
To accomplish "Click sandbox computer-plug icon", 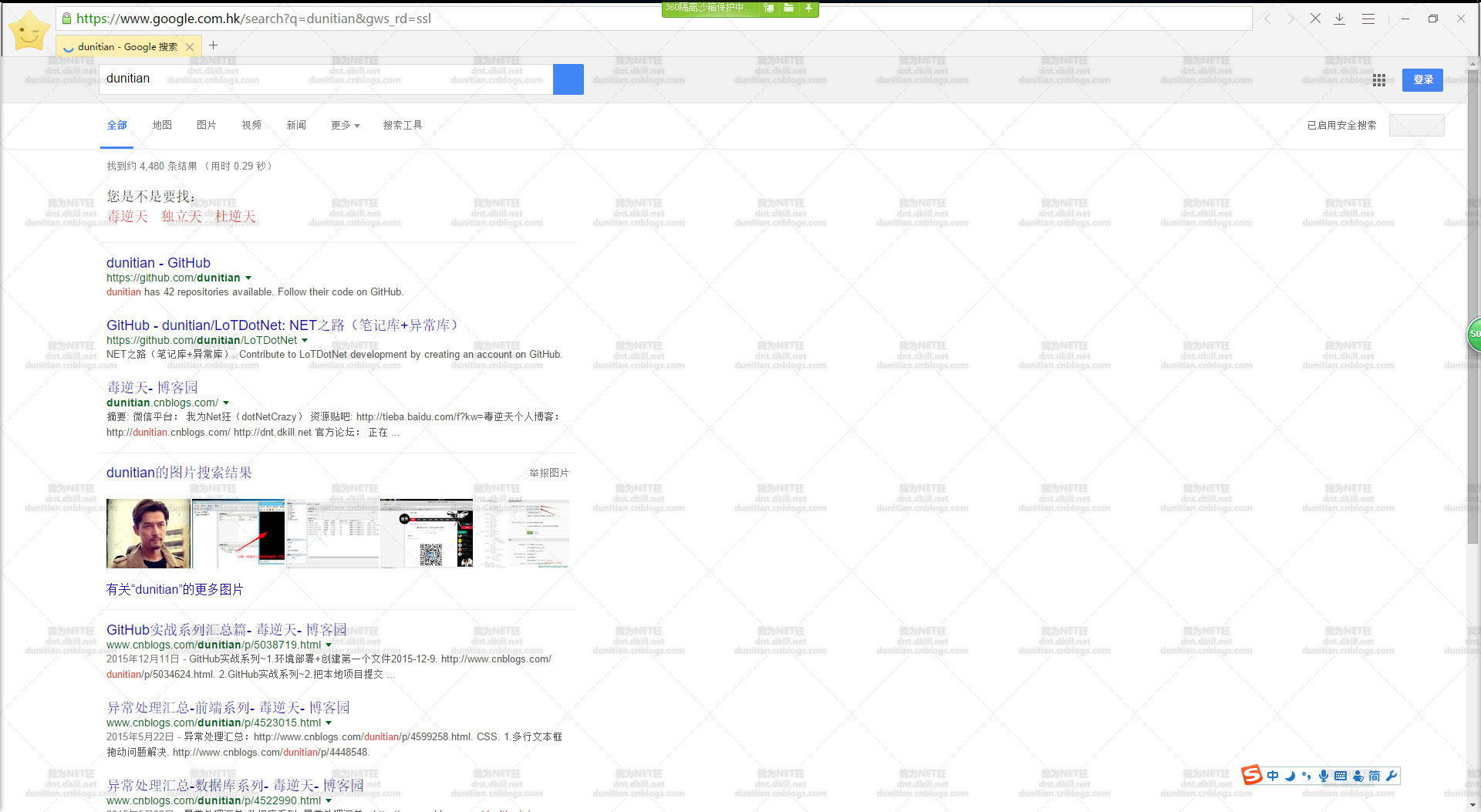I will 769,8.
